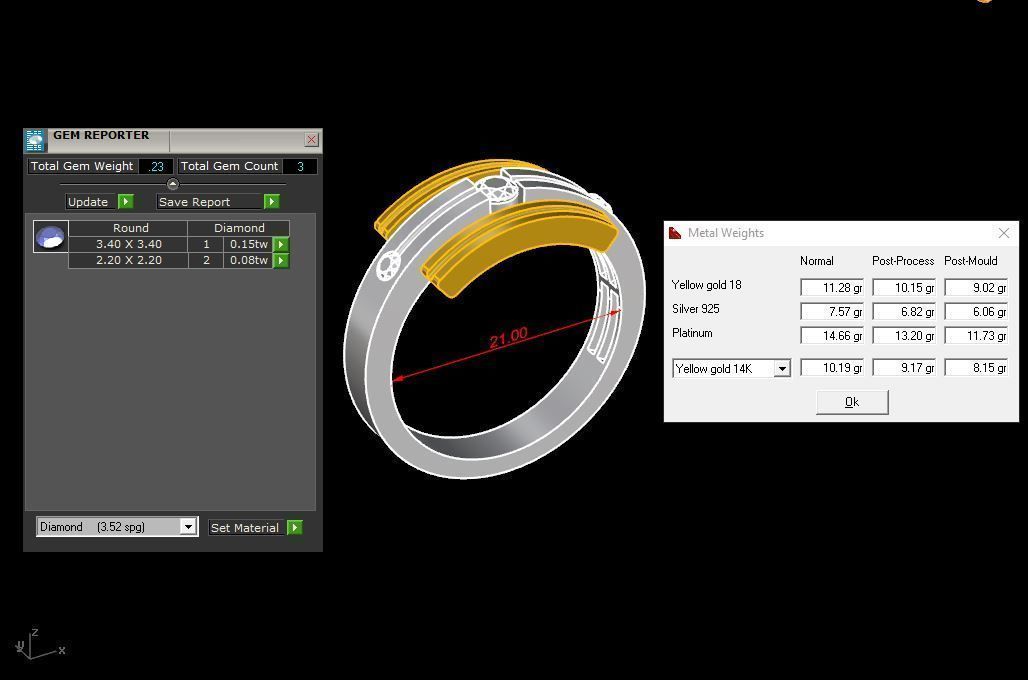Image resolution: width=1028 pixels, height=680 pixels.
Task: Click the Metal Weights dialog icon
Action: (675, 233)
